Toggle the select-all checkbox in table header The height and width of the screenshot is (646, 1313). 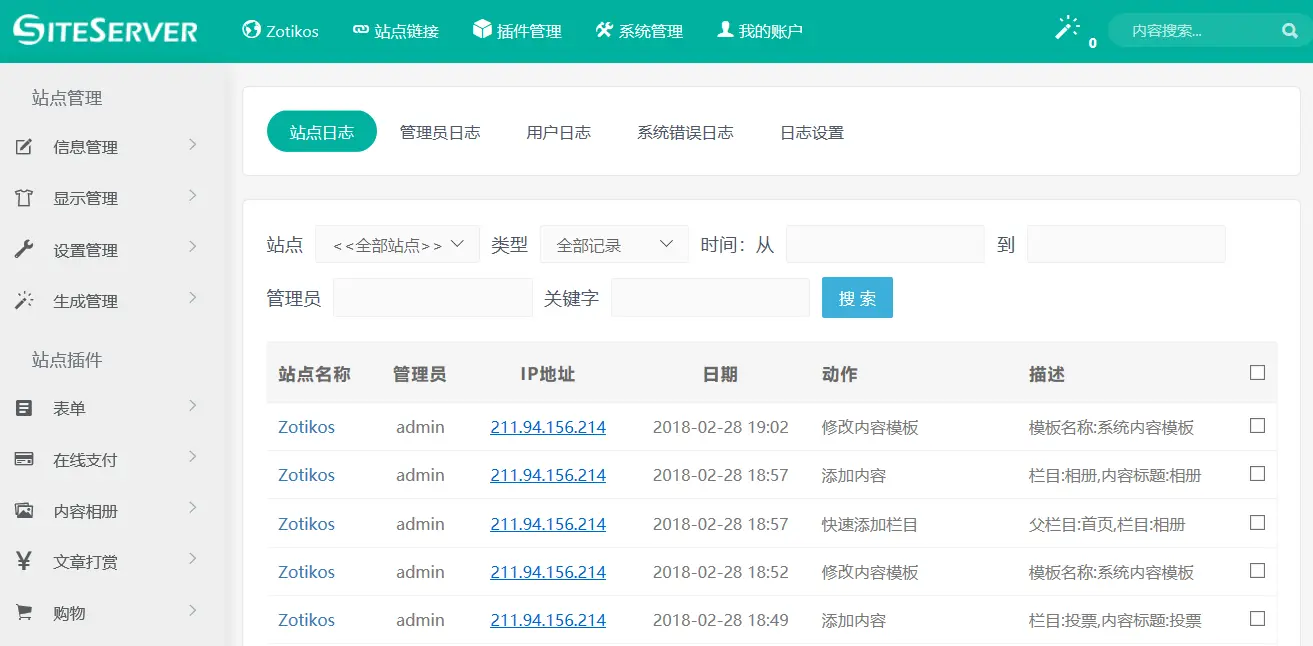pos(1257,372)
